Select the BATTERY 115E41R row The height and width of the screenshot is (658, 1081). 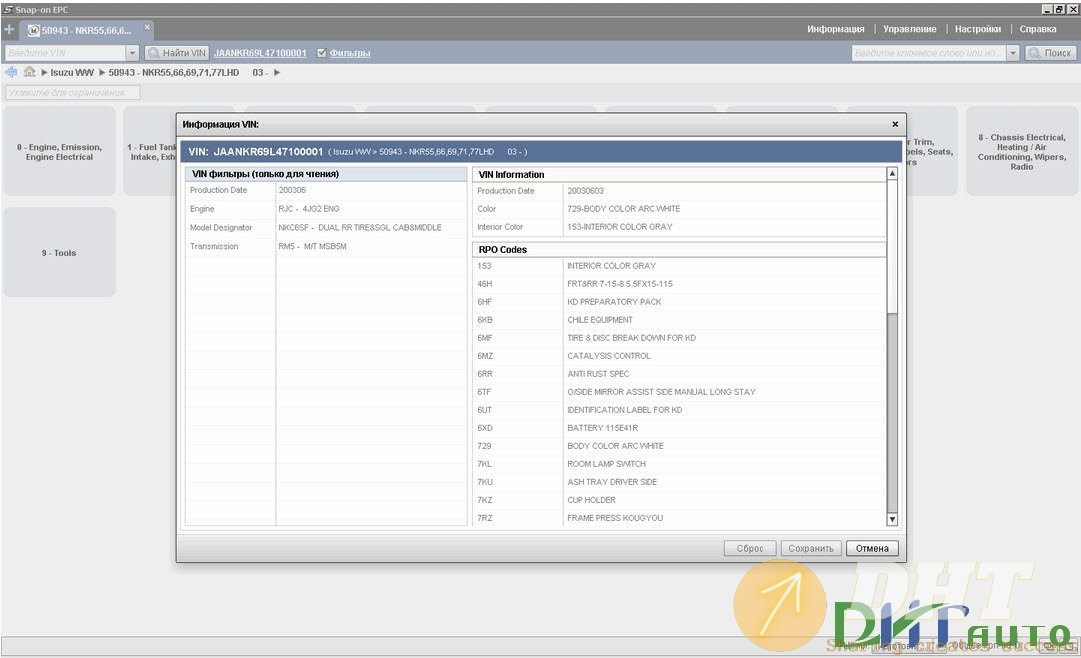[679, 428]
